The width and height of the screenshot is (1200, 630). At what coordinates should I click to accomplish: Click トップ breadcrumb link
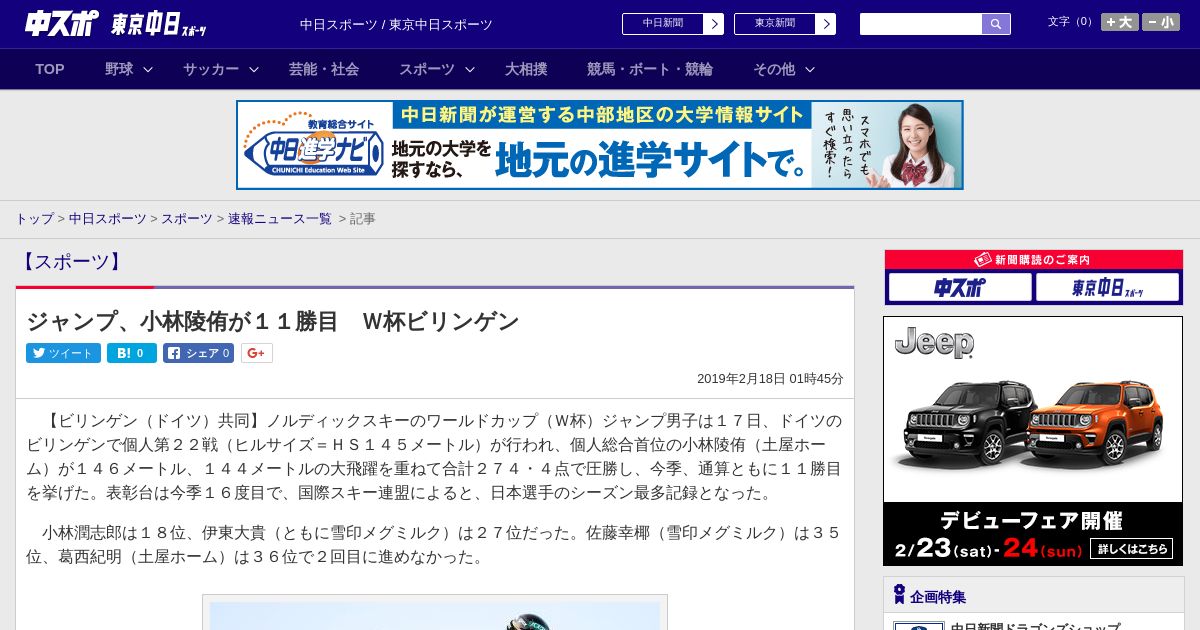pos(34,218)
